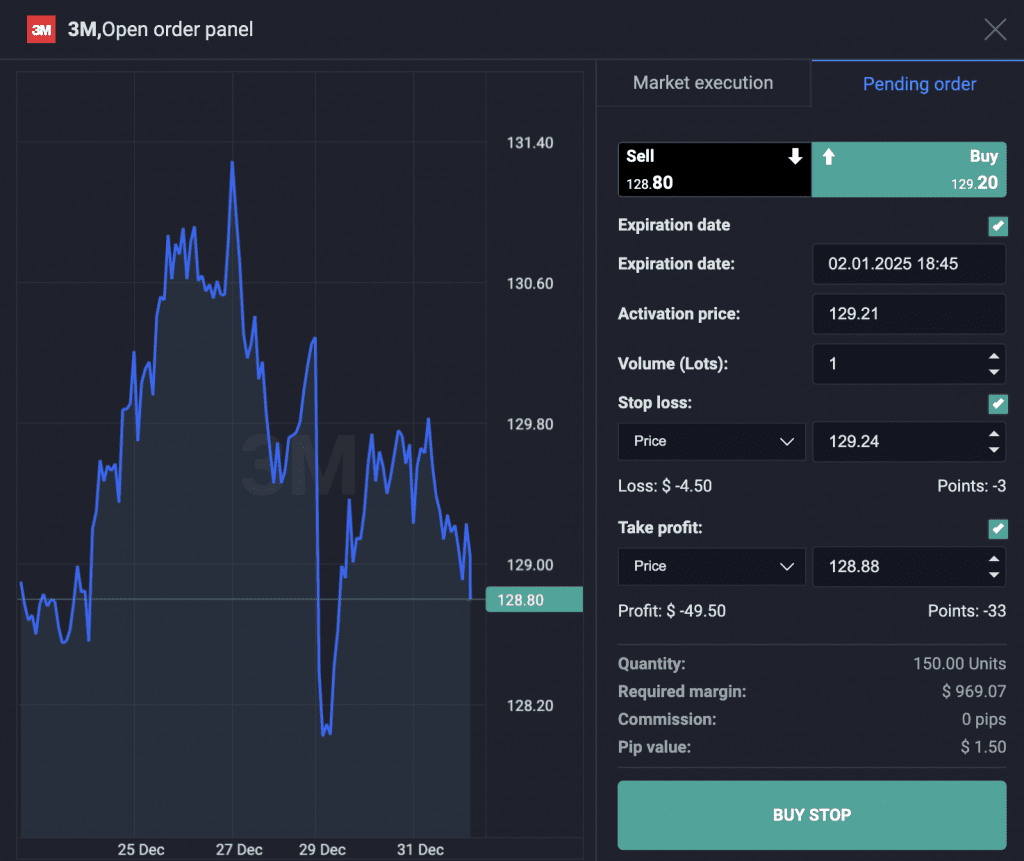
Task: Decrease the Take profit value with stepper arrow
Action: pos(994,572)
